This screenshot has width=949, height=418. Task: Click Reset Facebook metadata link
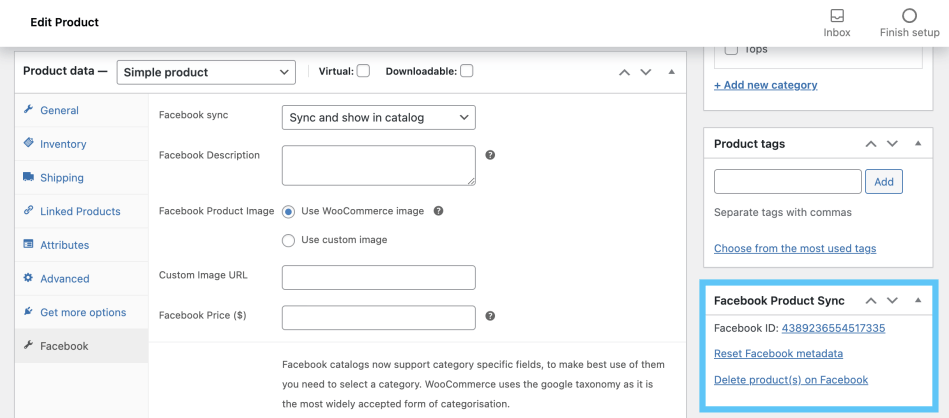tap(778, 354)
